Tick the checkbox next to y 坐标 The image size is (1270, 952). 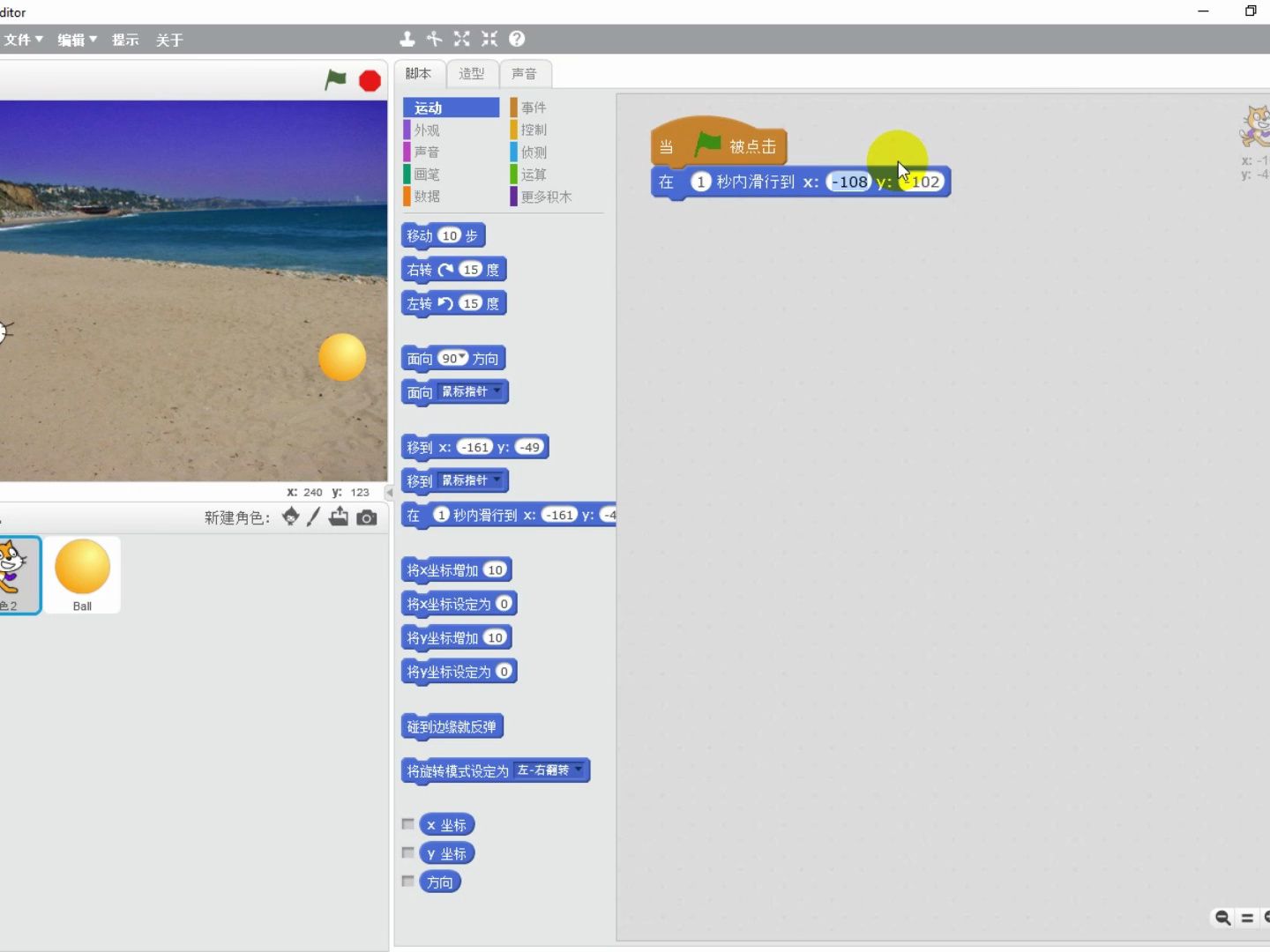tap(407, 852)
